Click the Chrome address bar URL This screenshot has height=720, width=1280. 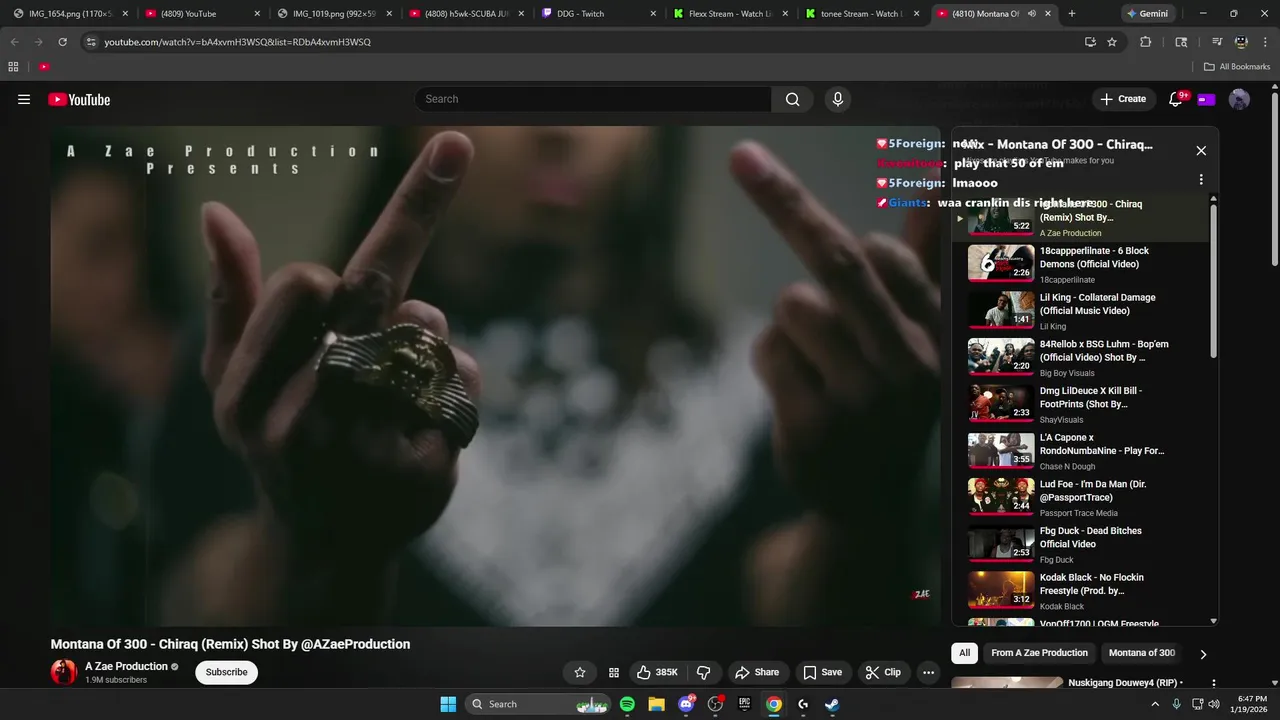pyautogui.click(x=238, y=42)
